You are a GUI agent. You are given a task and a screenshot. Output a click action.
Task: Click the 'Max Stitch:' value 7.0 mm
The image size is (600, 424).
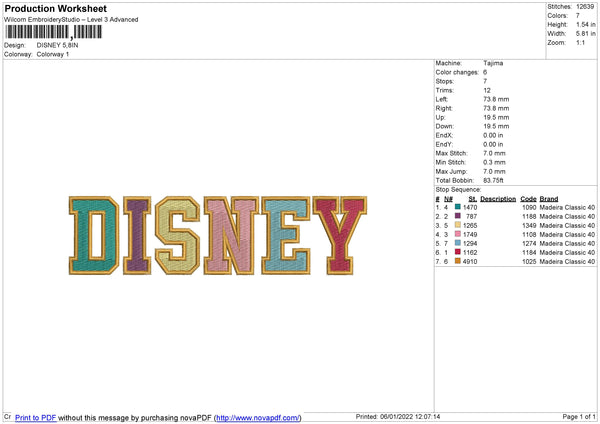tap(494, 153)
